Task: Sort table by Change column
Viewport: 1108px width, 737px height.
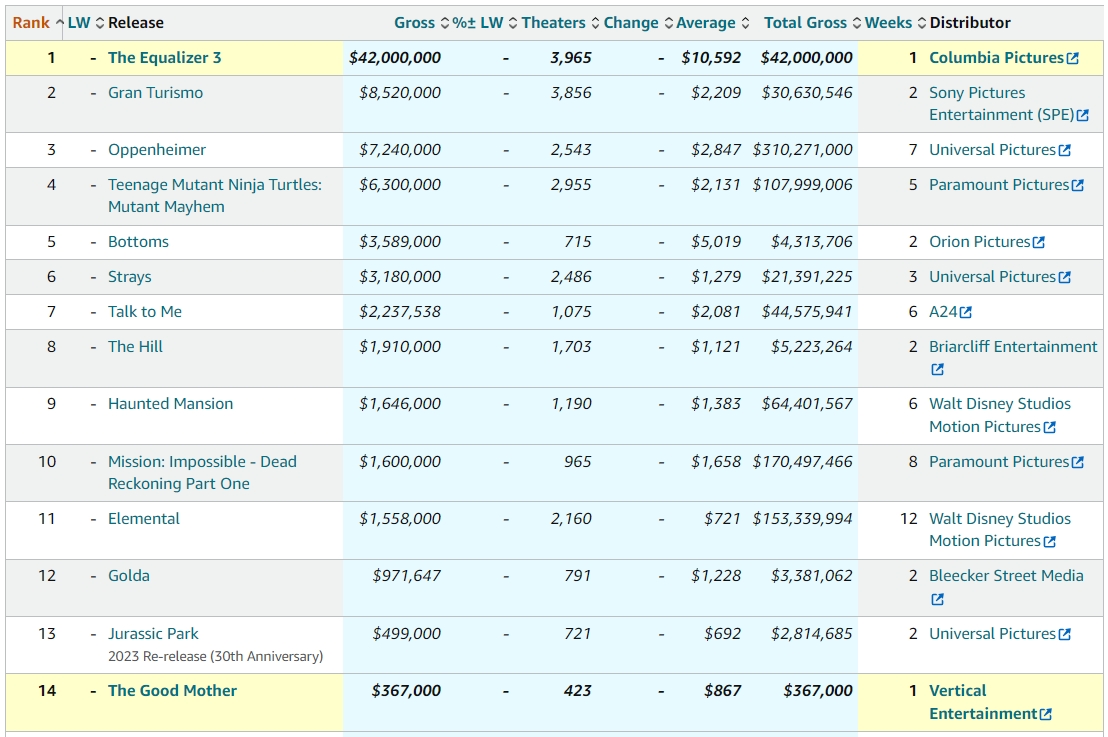Action: pos(638,23)
